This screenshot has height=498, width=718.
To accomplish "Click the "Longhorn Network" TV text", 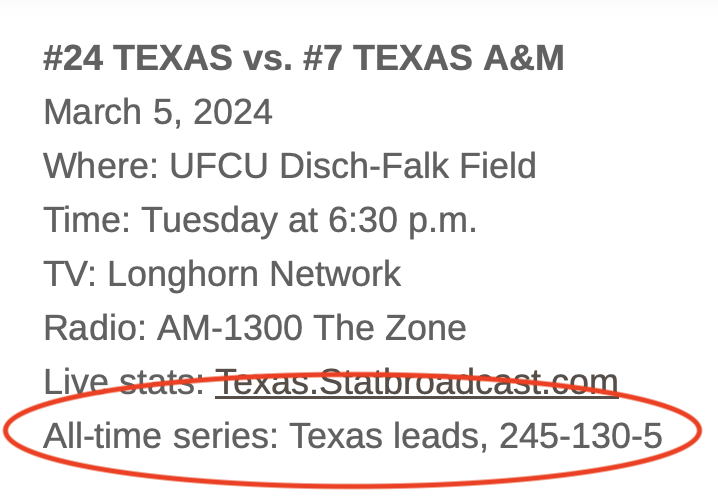I will (254, 274).
